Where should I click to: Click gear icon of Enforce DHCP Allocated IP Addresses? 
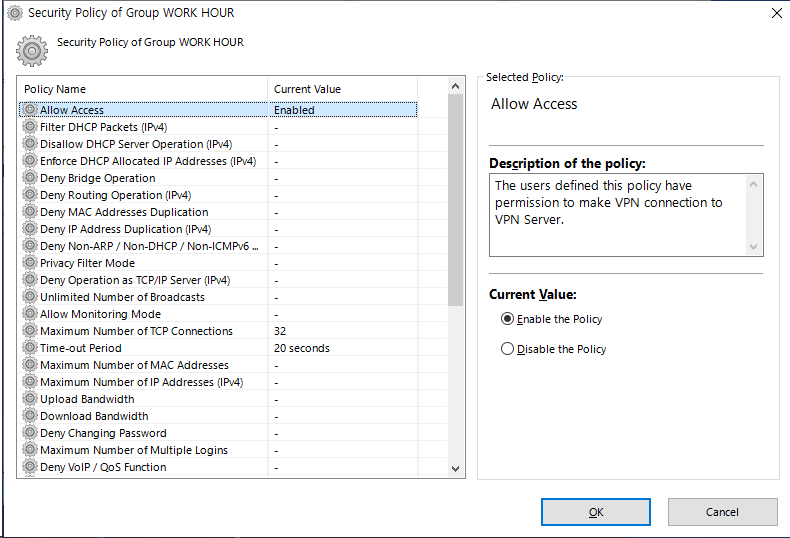(x=30, y=161)
